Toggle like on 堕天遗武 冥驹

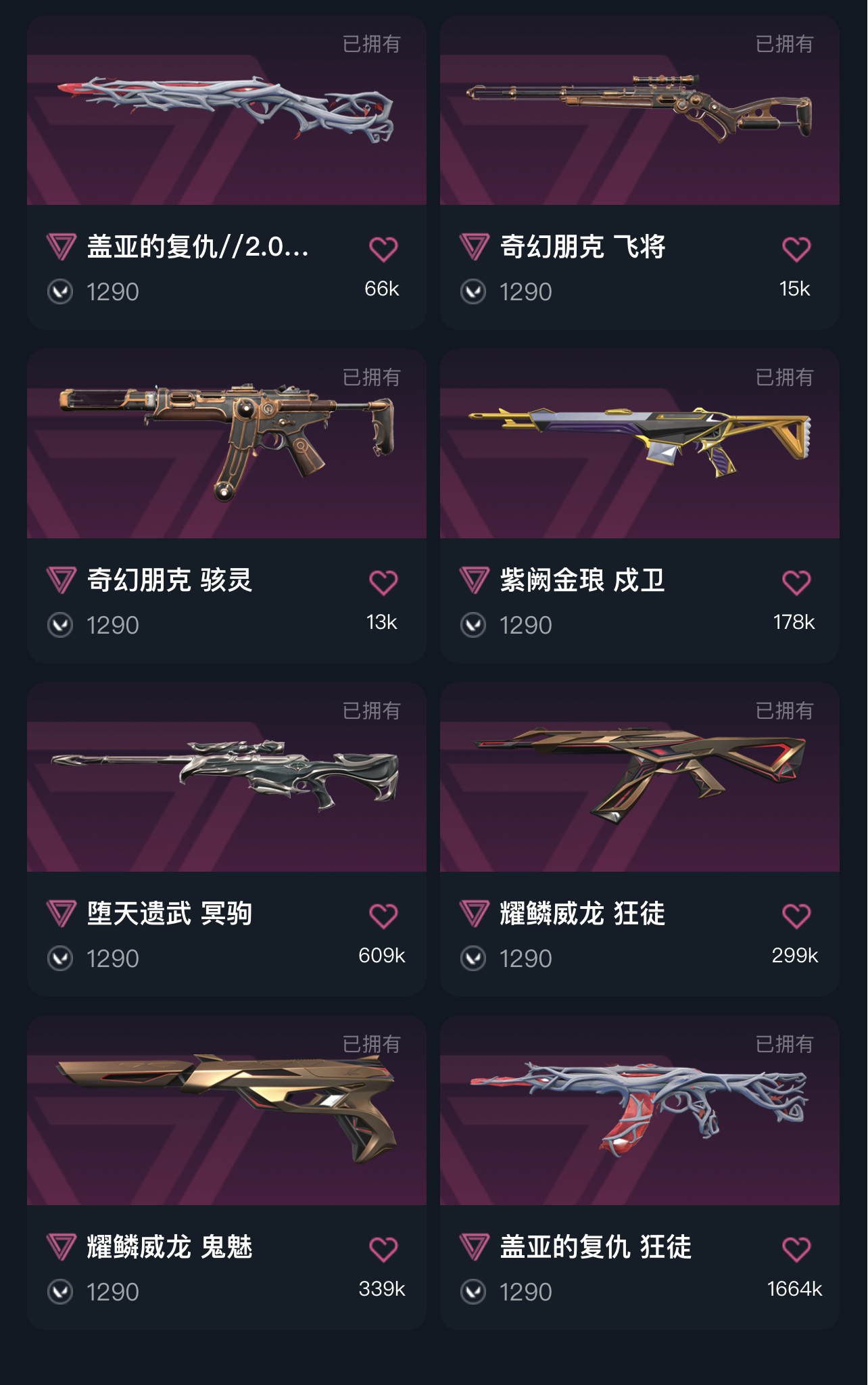point(383,916)
